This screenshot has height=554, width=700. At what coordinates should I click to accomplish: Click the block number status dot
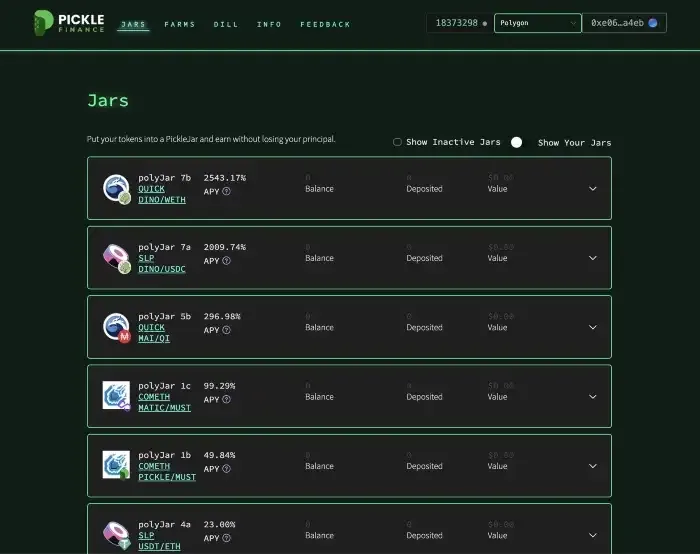(485, 24)
